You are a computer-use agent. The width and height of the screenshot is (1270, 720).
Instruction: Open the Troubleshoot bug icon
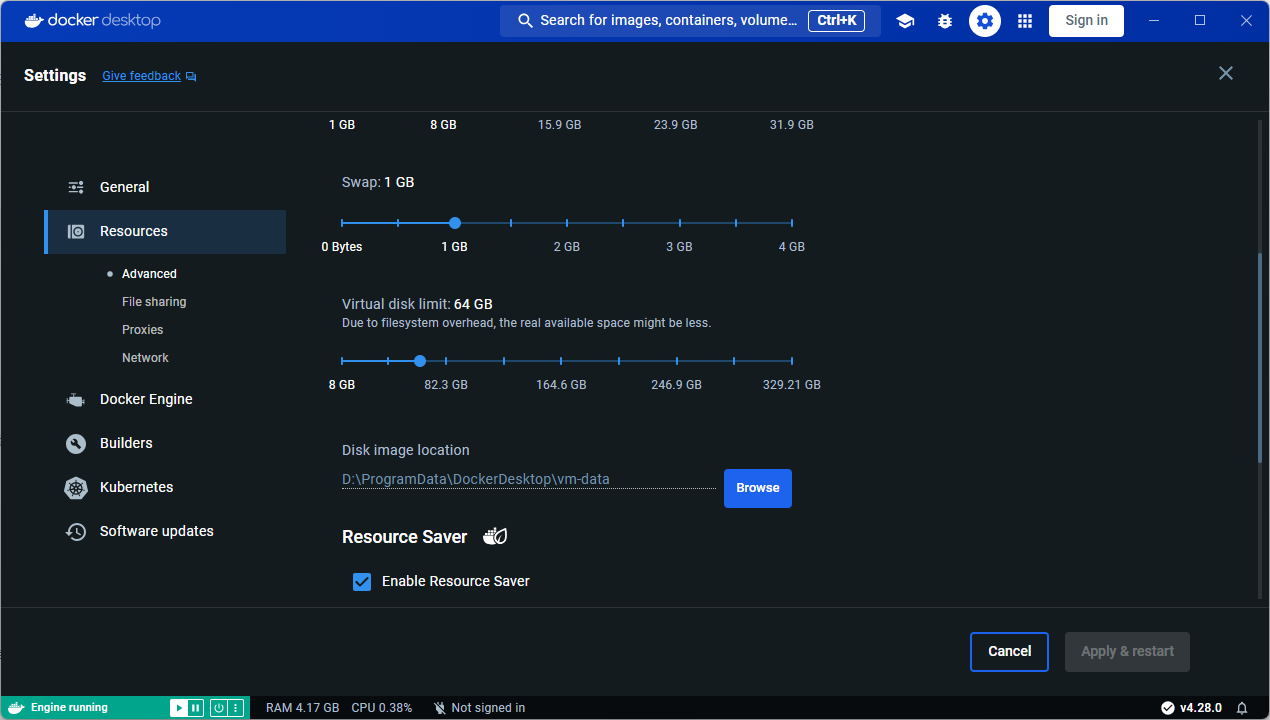tap(945, 21)
